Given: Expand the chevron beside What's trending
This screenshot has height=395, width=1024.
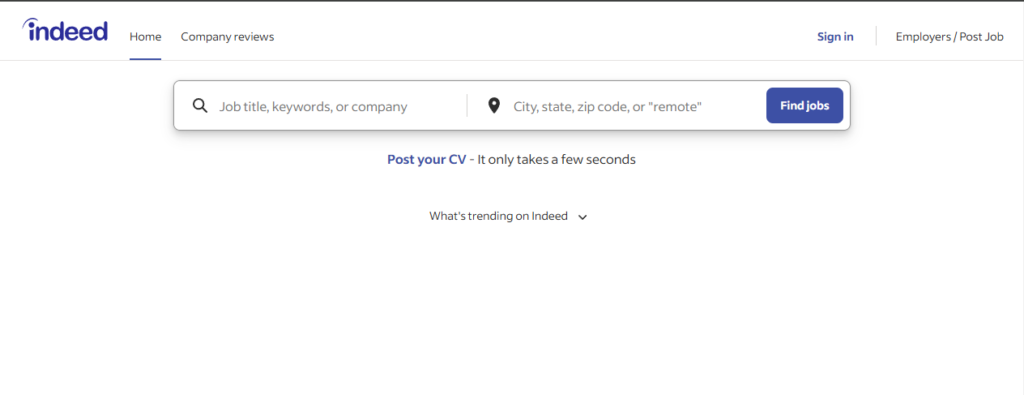Looking at the screenshot, I should point(583,217).
